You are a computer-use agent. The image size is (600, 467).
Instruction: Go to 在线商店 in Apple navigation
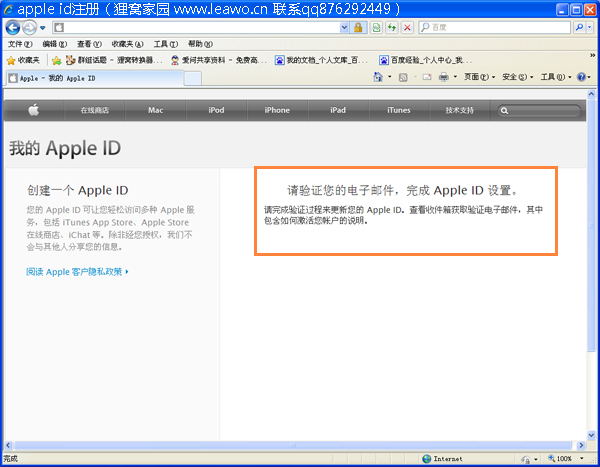pyautogui.click(x=95, y=110)
